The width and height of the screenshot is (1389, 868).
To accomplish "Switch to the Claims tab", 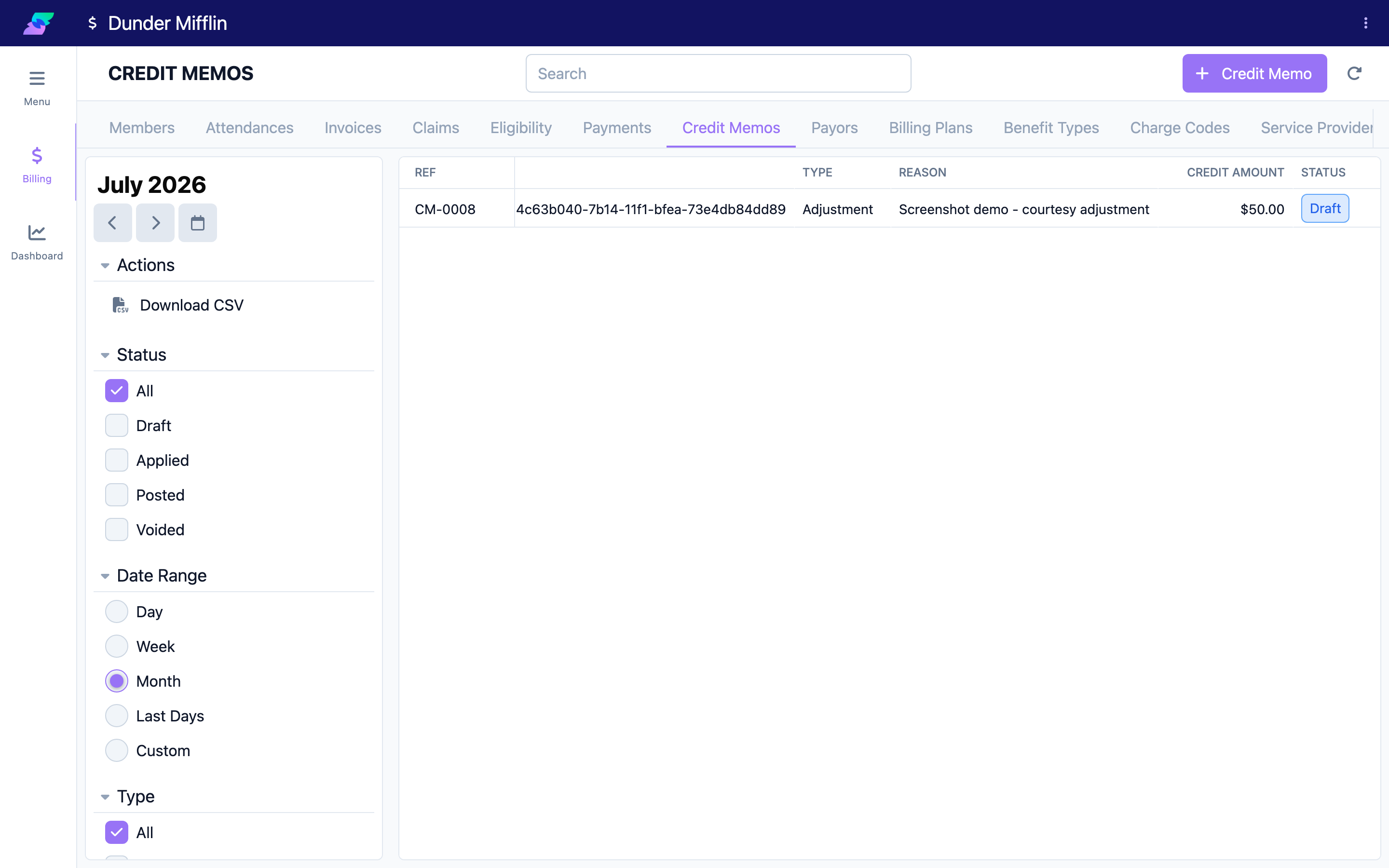I will (x=436, y=127).
